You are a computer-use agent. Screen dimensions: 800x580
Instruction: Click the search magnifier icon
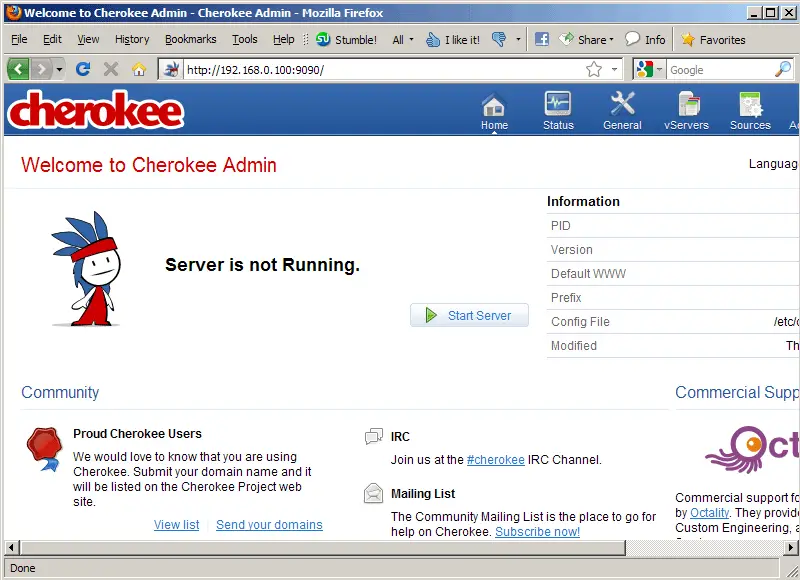(x=783, y=69)
